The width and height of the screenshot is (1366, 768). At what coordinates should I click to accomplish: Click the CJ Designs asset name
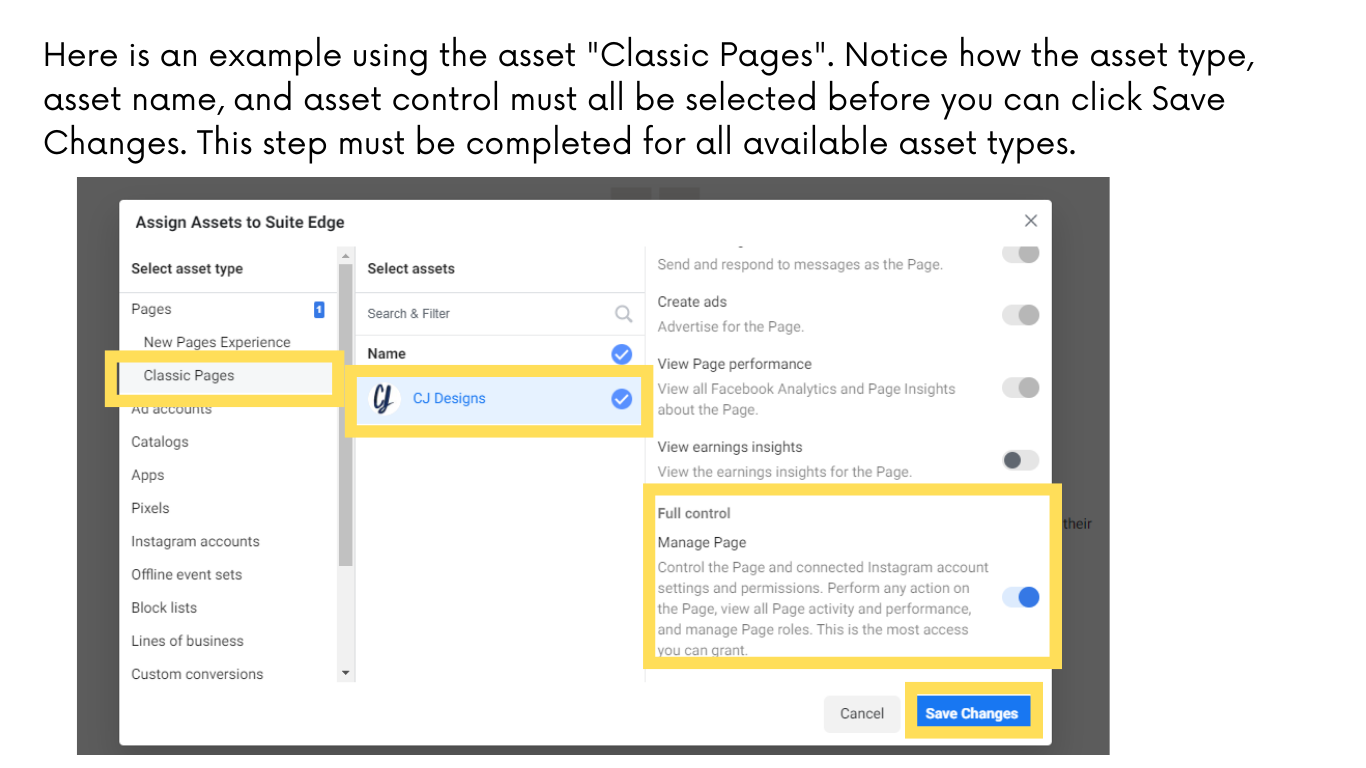449,399
